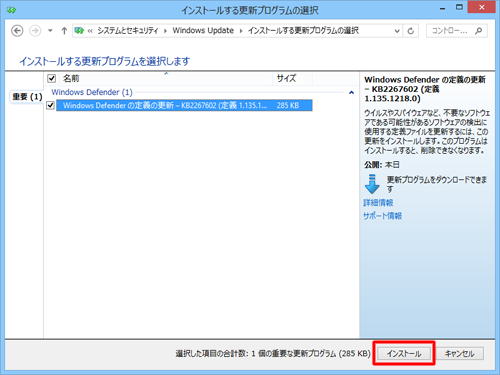Sort by the 名前 column header
Viewport: 500px width, 375px height.
click(166, 79)
